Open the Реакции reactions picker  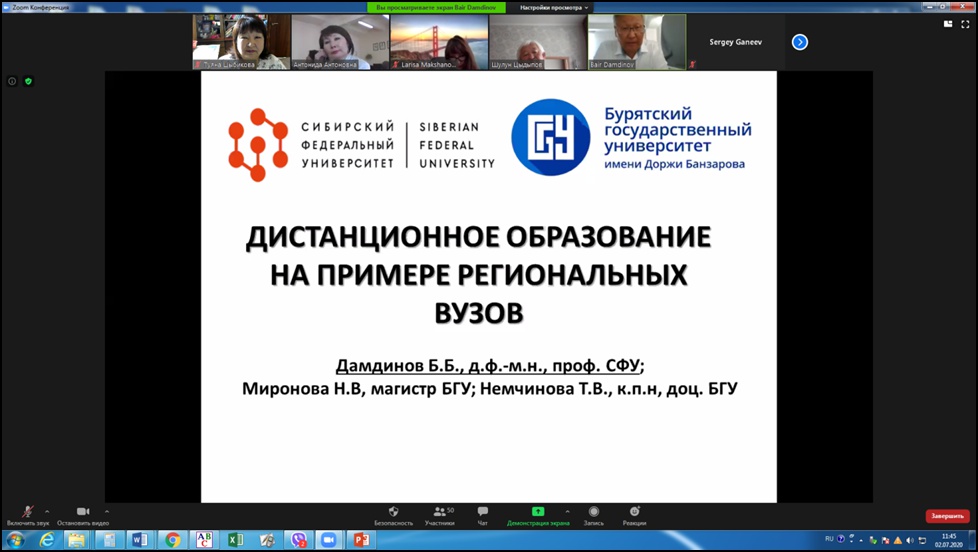point(634,514)
